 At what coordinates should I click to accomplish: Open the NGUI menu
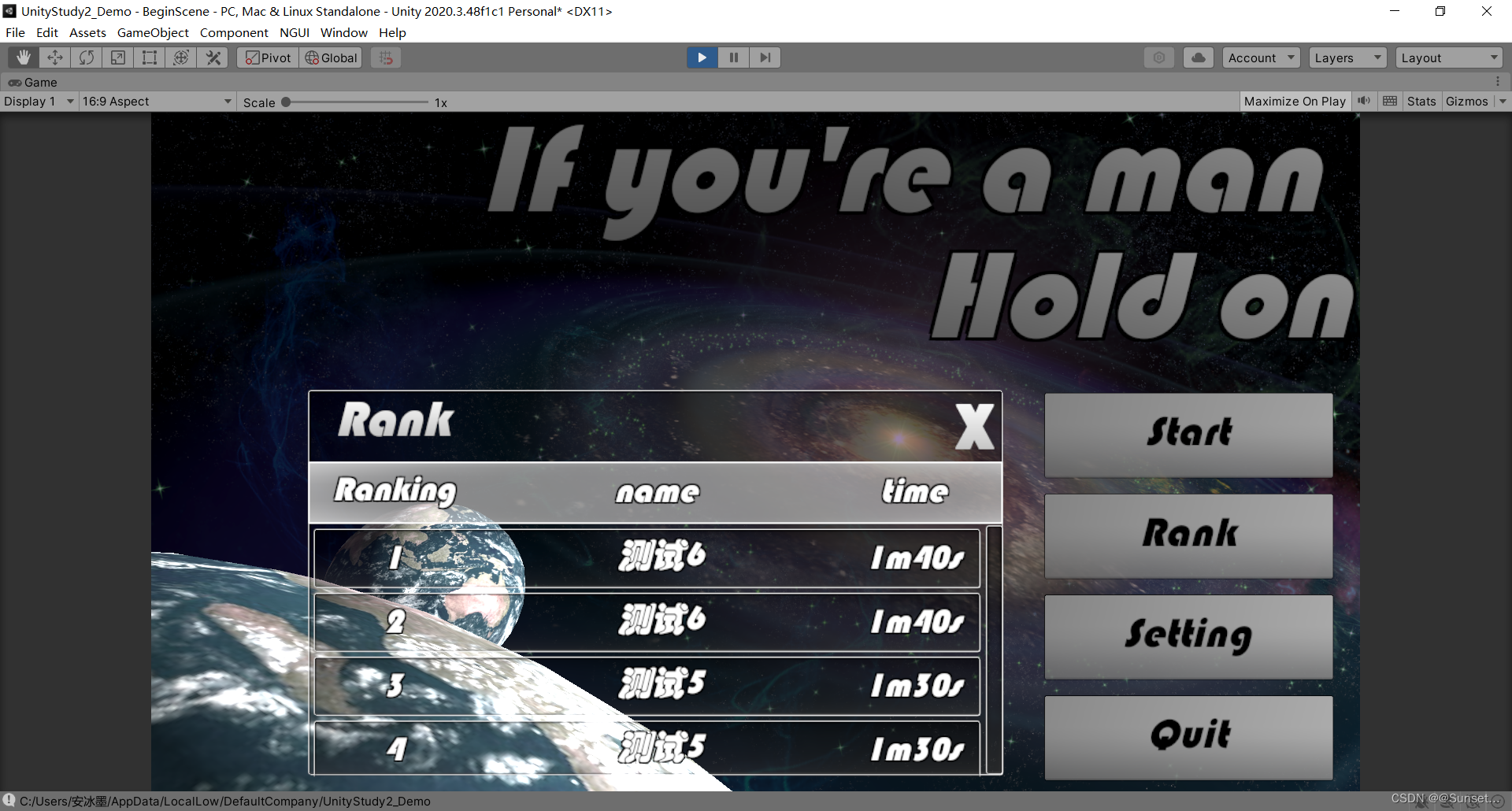[x=295, y=32]
